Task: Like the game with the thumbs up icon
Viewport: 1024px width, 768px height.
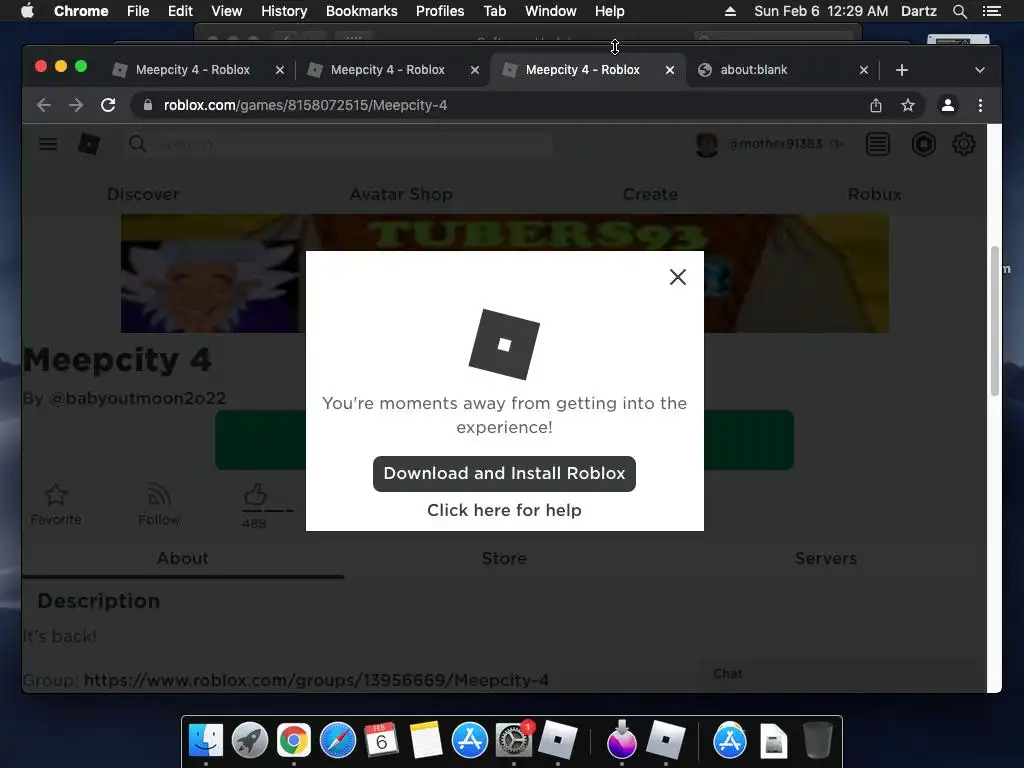Action: click(x=255, y=494)
